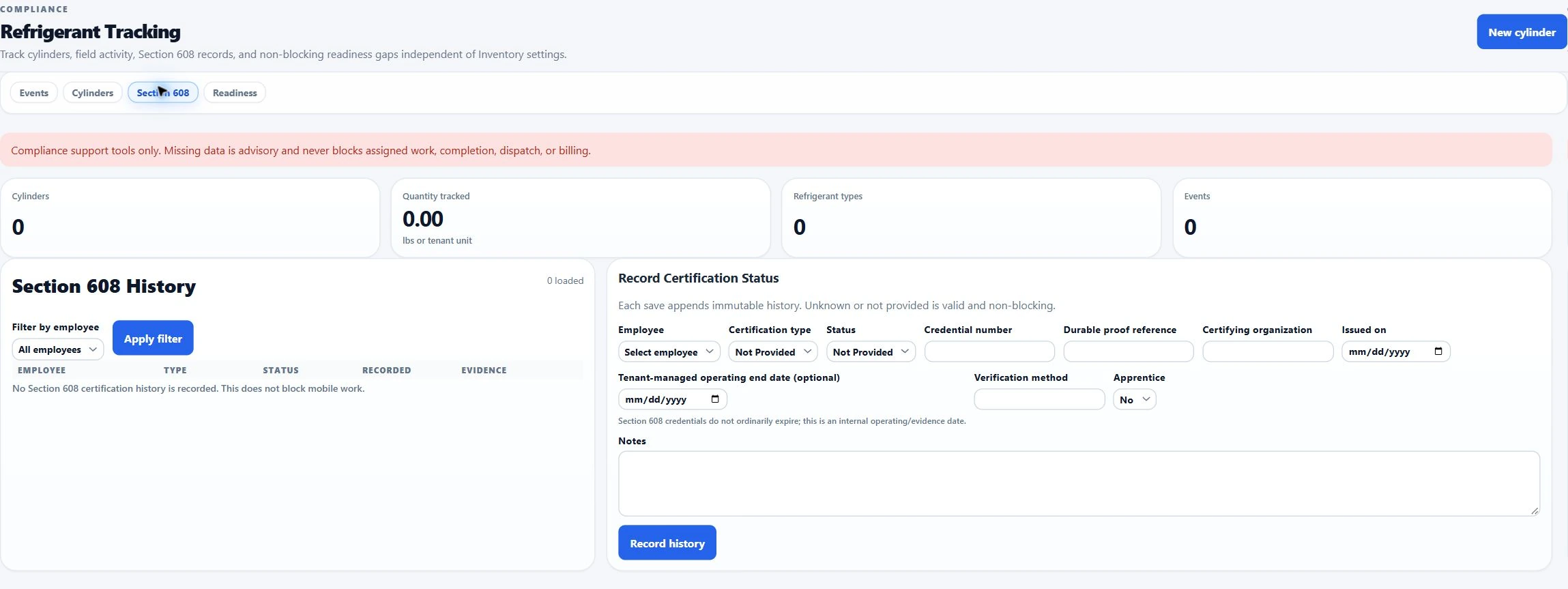Click the "Record Certification Status" heading

698,278
